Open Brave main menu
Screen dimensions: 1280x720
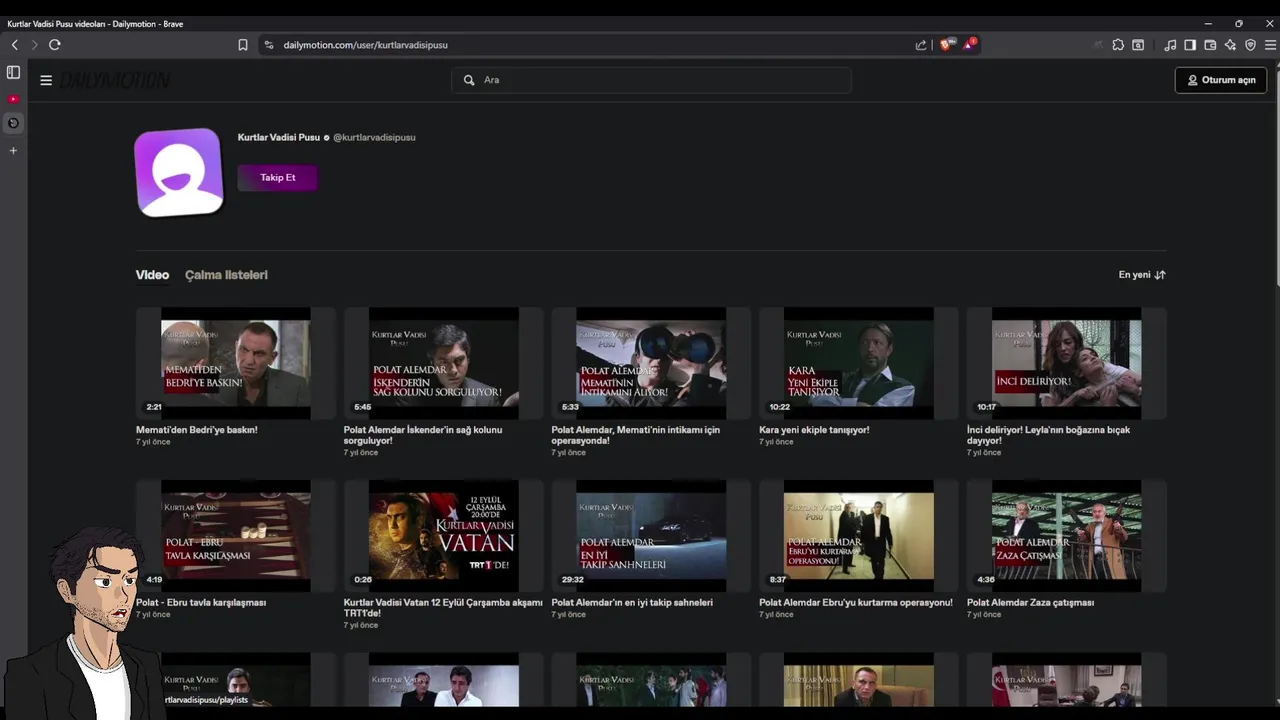click(1270, 45)
